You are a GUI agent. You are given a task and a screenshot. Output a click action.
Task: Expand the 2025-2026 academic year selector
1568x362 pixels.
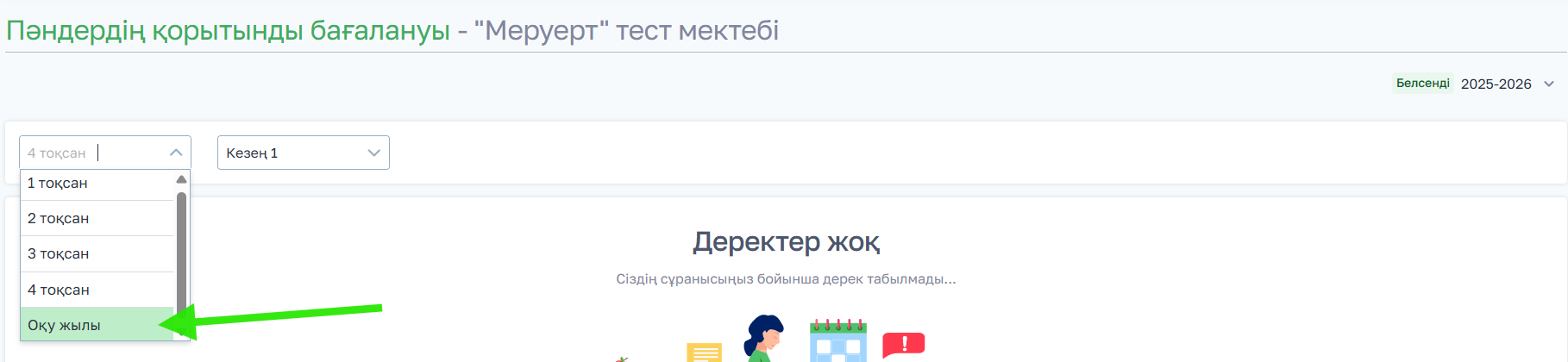(1549, 84)
